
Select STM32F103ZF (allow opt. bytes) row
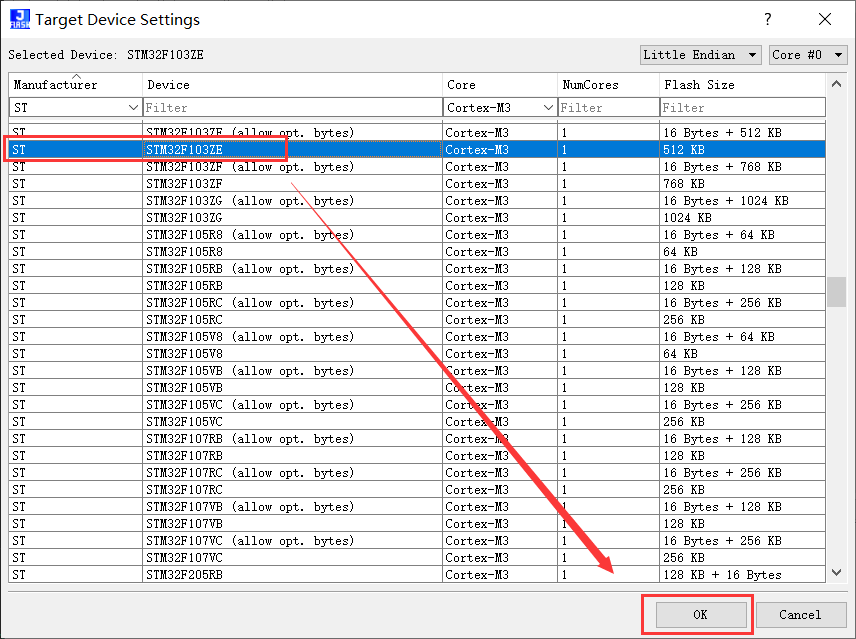pyautogui.click(x=417, y=166)
